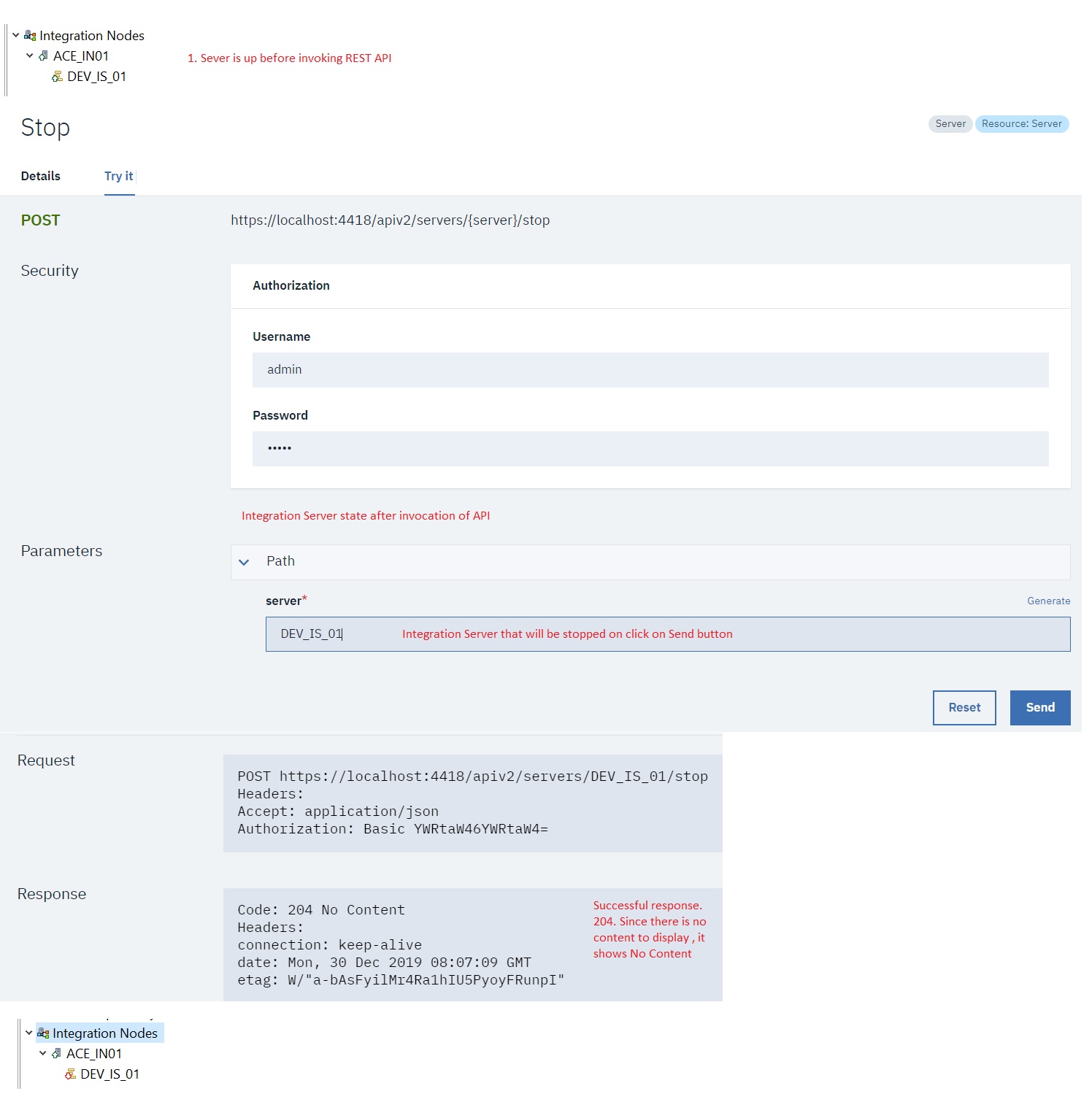1092x1102 pixels.
Task: Collapse the ACE_IN01 node in top tree
Action: coord(29,55)
